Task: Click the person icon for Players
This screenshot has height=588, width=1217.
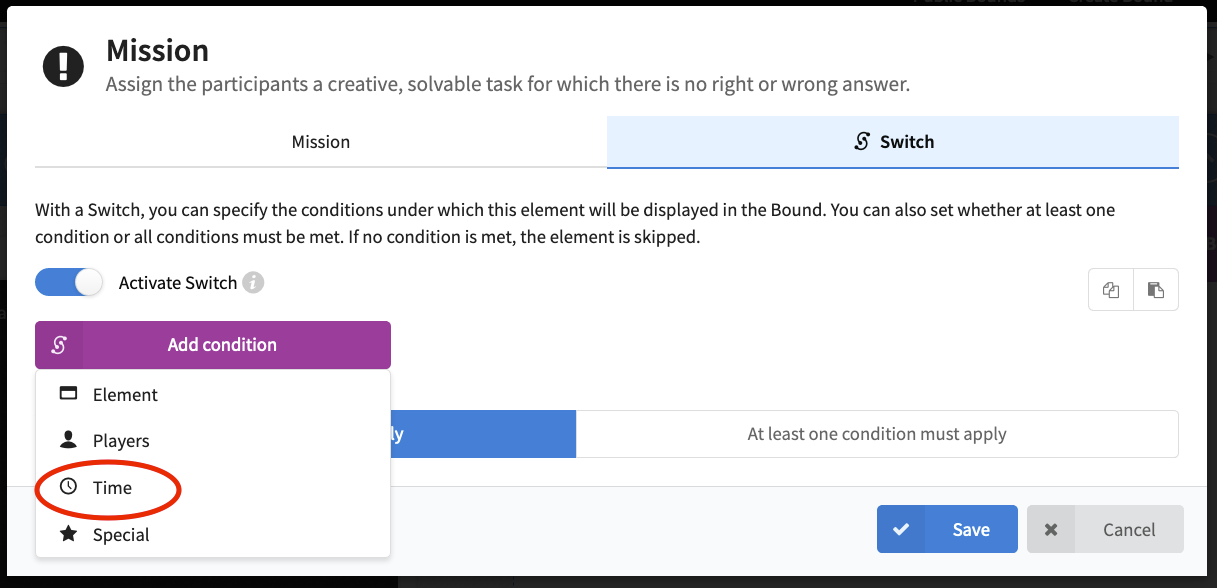Action: coord(68,440)
